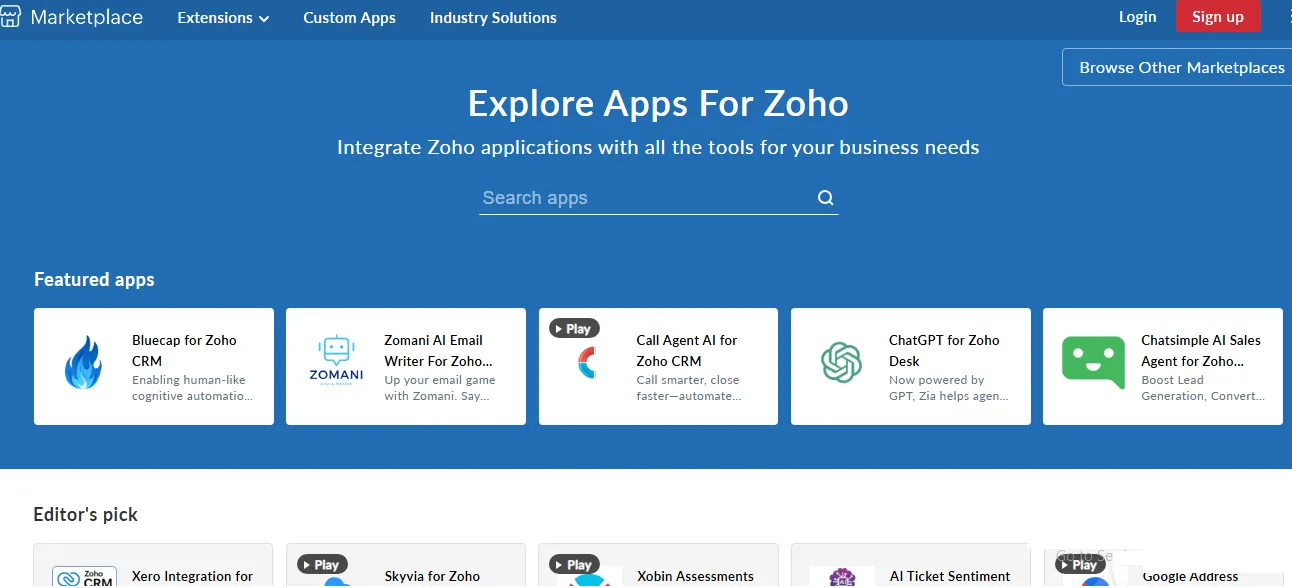Open Bluecap for Zoho CRM title
This screenshot has width=1292, height=588.
pos(184,350)
